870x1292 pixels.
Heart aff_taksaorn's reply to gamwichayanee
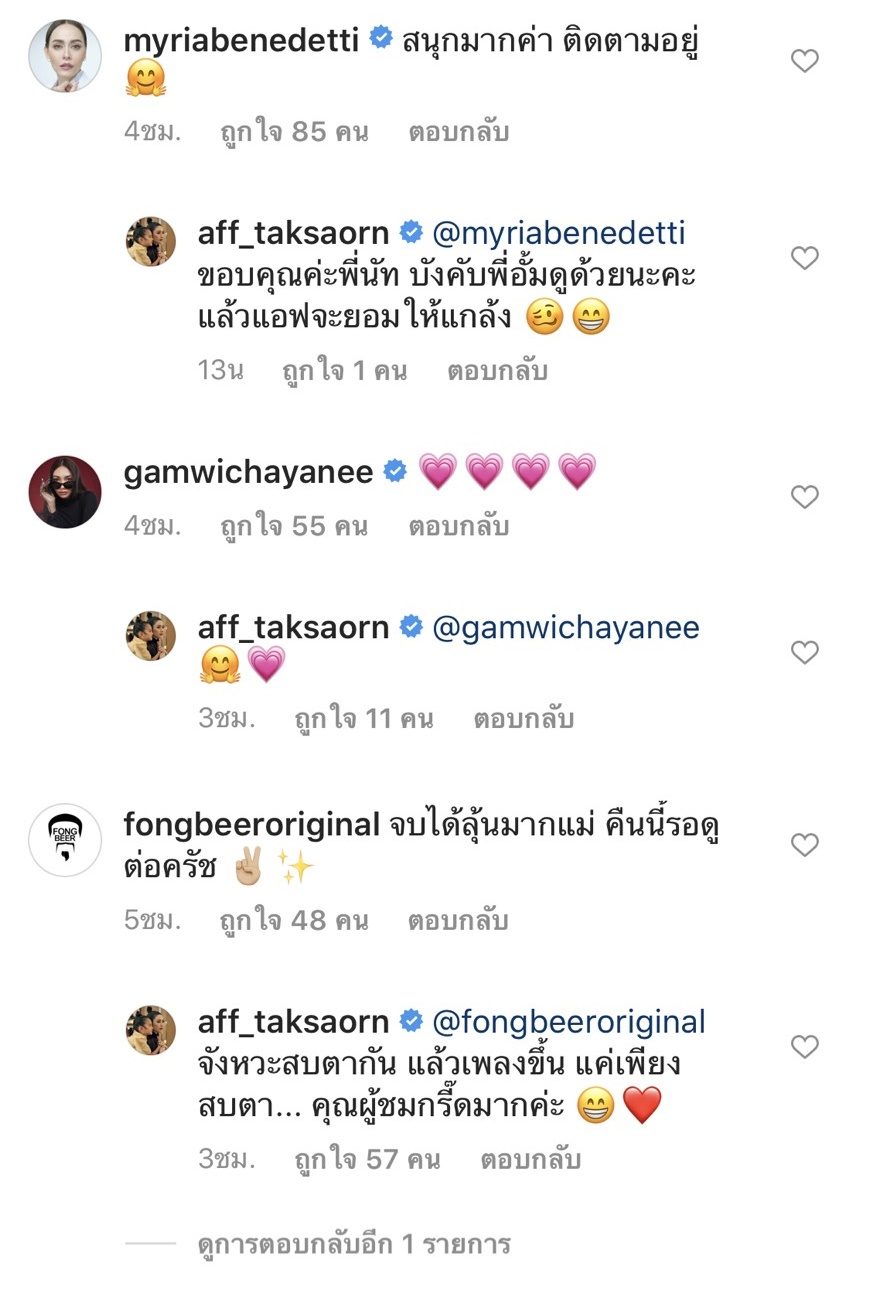(x=805, y=653)
